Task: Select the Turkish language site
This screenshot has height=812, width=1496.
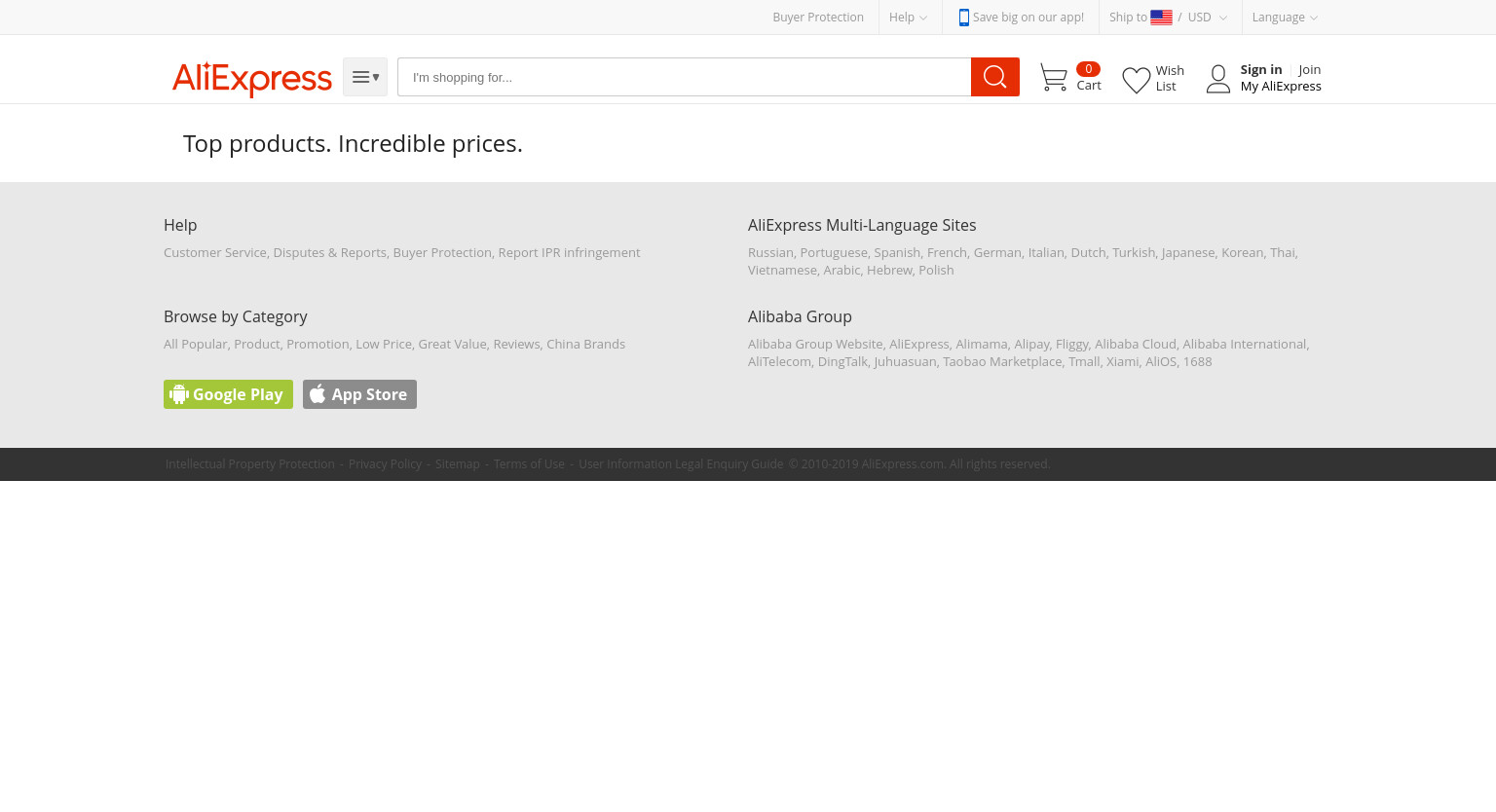Action: (x=1134, y=252)
